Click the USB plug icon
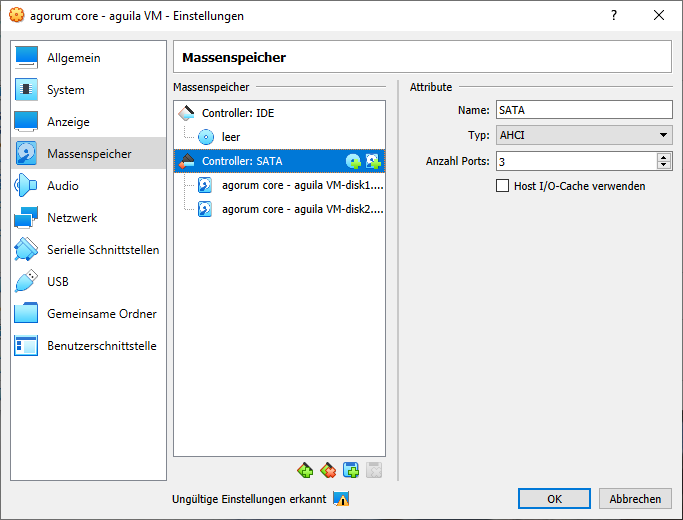 point(26,281)
